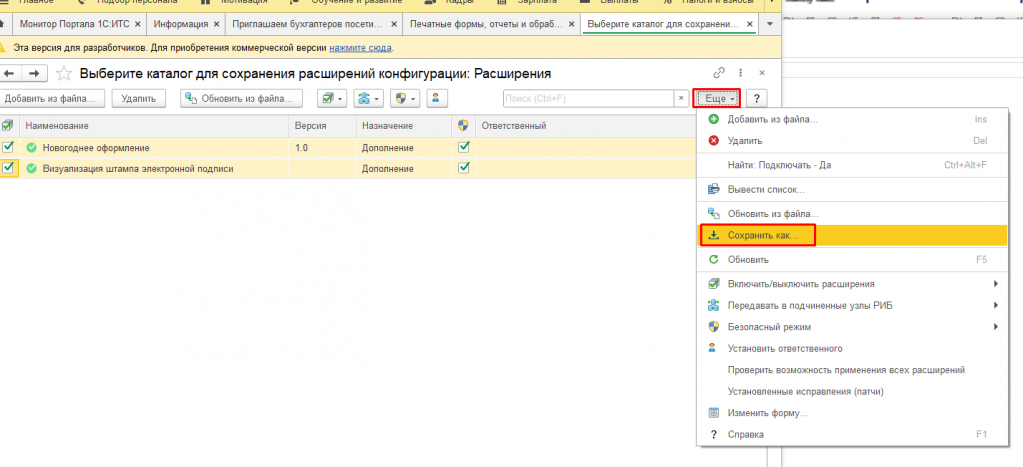This screenshot has height=467, width=1023.
Task: Click the question mark icon beside Справка
Action: click(714, 434)
